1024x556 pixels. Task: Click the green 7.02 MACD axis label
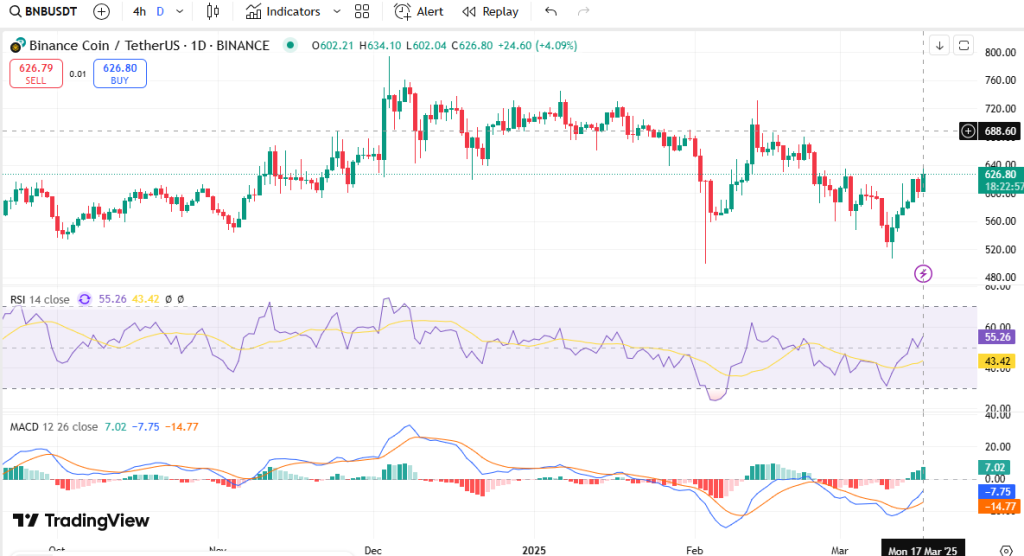pyautogui.click(x=995, y=467)
